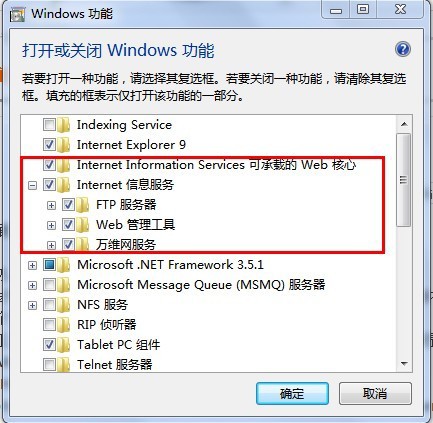Uncheck the Internet Explorer 9 checkbox

tap(49, 145)
